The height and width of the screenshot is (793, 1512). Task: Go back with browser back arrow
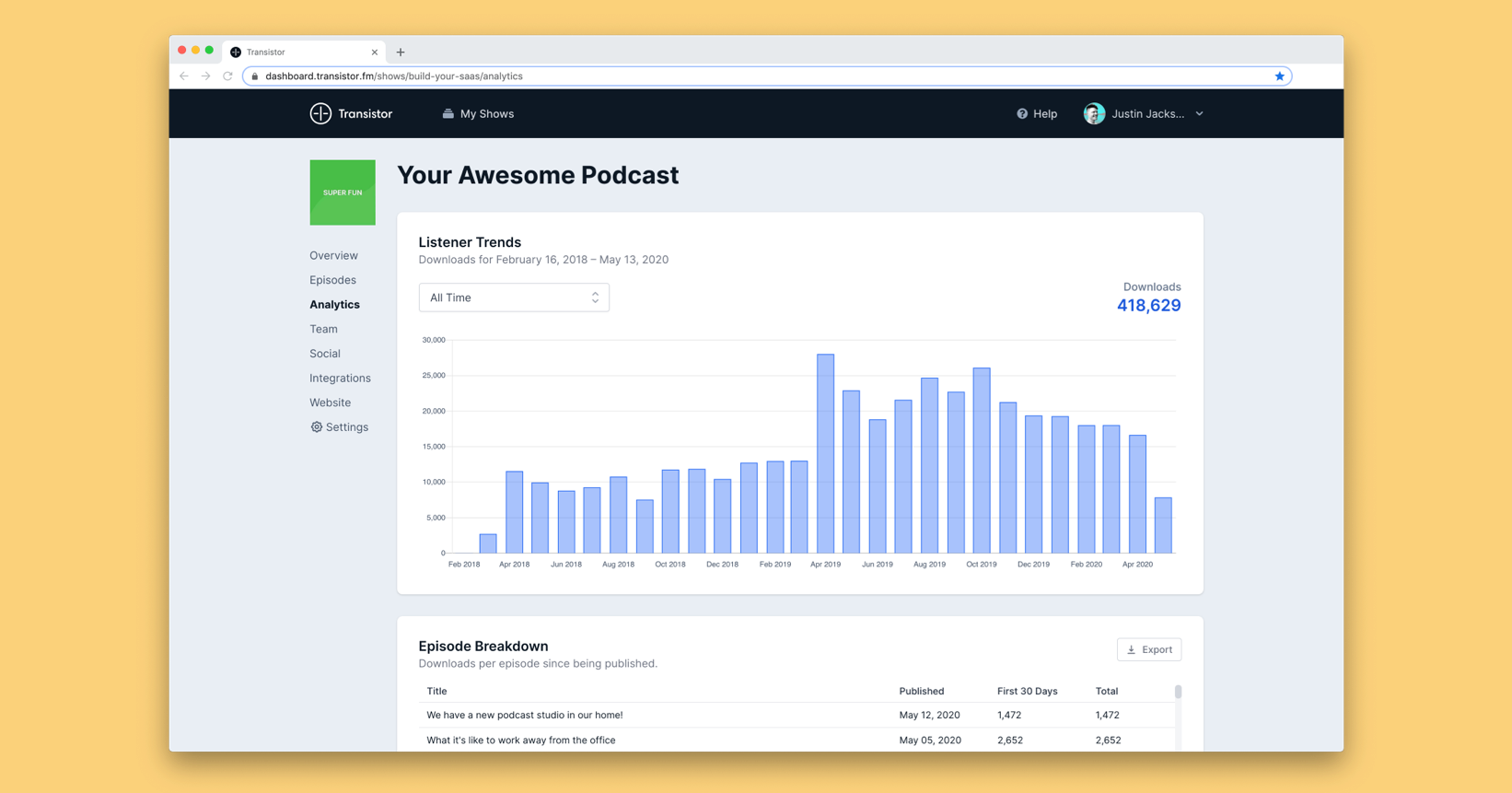click(184, 76)
